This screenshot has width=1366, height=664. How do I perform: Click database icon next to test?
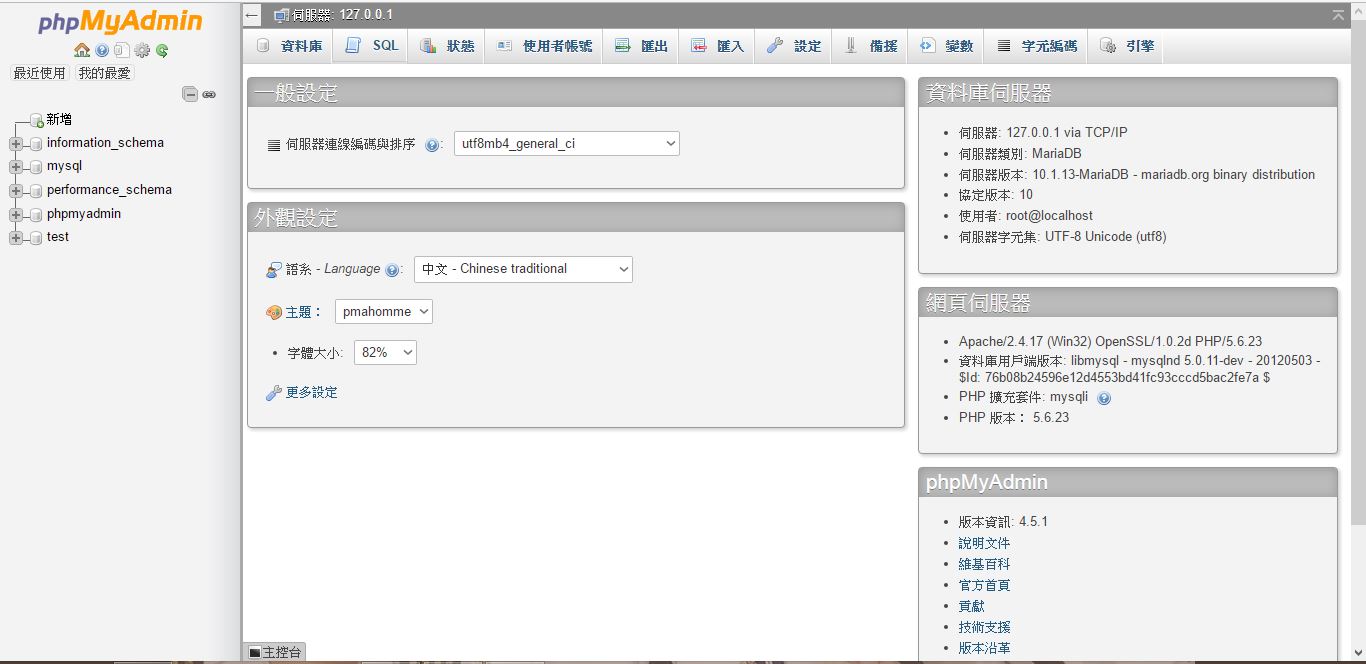[36, 237]
